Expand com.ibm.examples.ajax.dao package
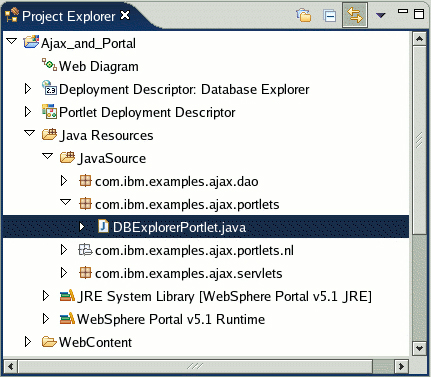The width and height of the screenshot is (431, 377). coord(64,181)
